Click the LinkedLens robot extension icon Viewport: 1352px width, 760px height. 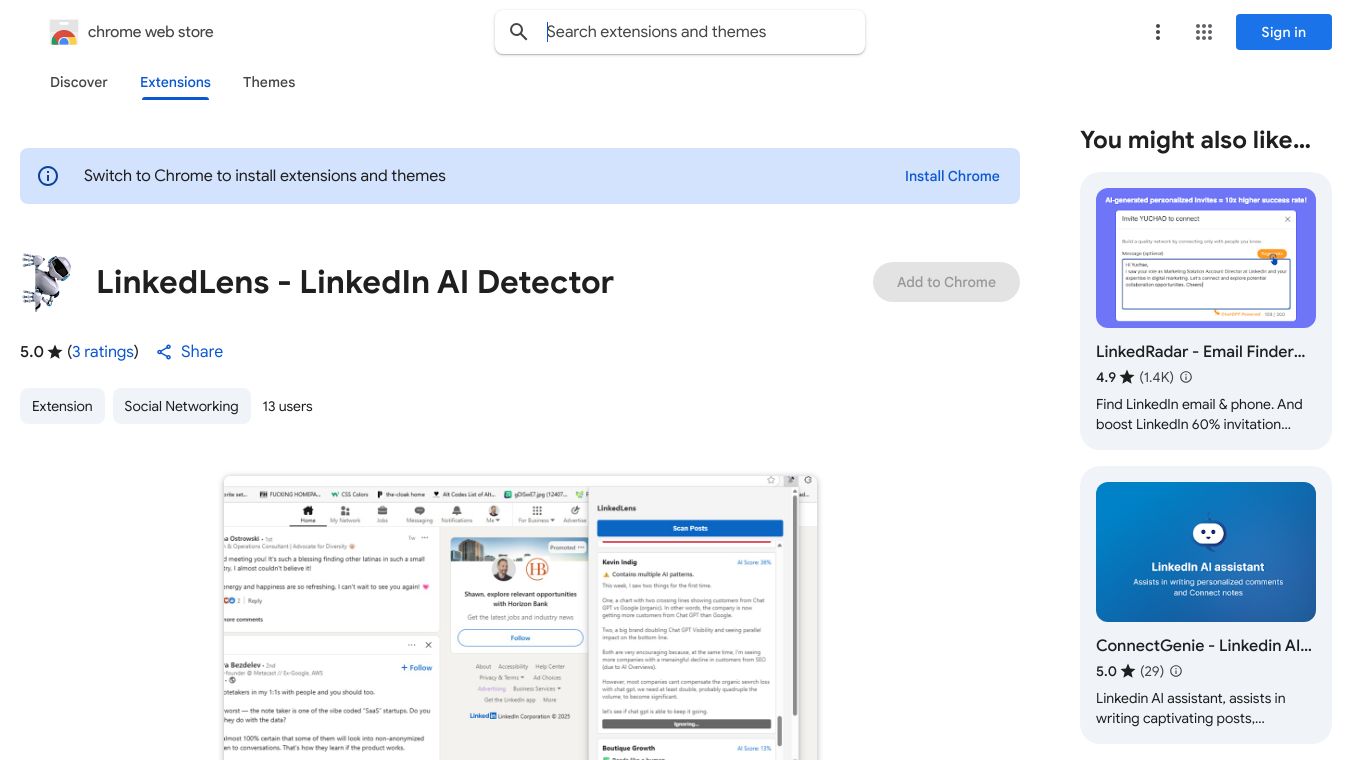pyautogui.click(x=47, y=282)
